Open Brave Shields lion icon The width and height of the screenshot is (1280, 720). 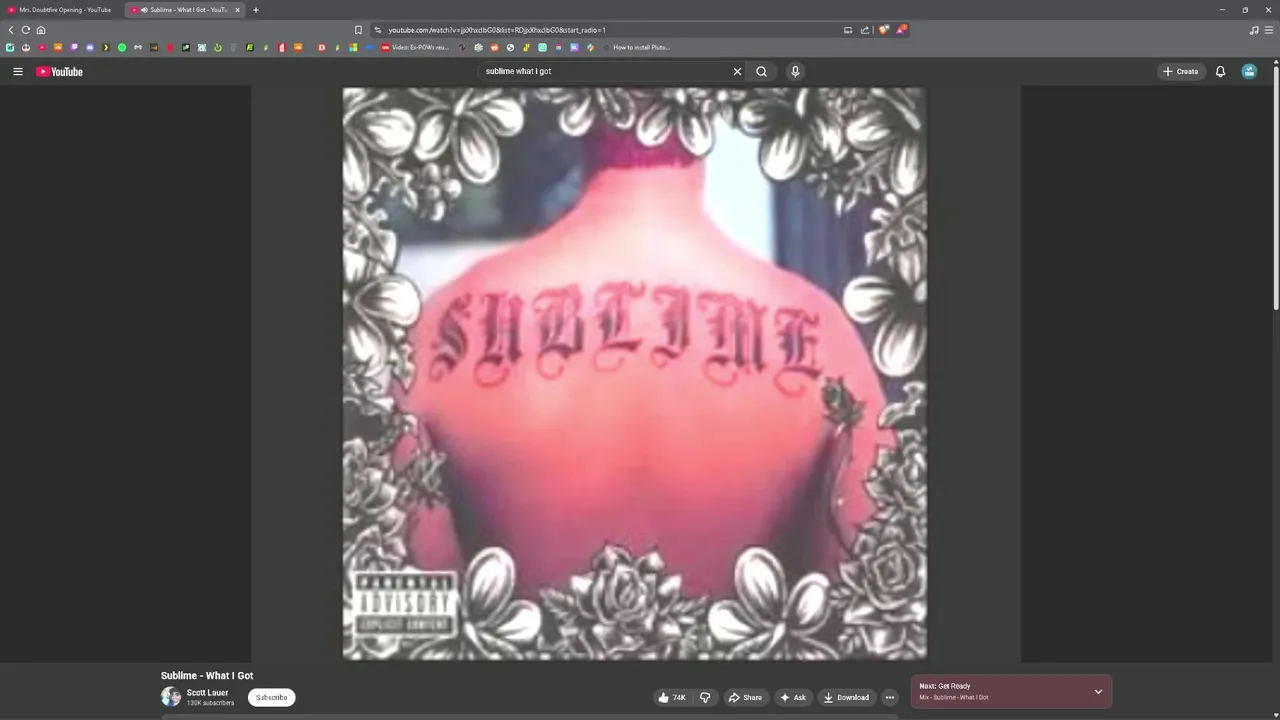883,30
